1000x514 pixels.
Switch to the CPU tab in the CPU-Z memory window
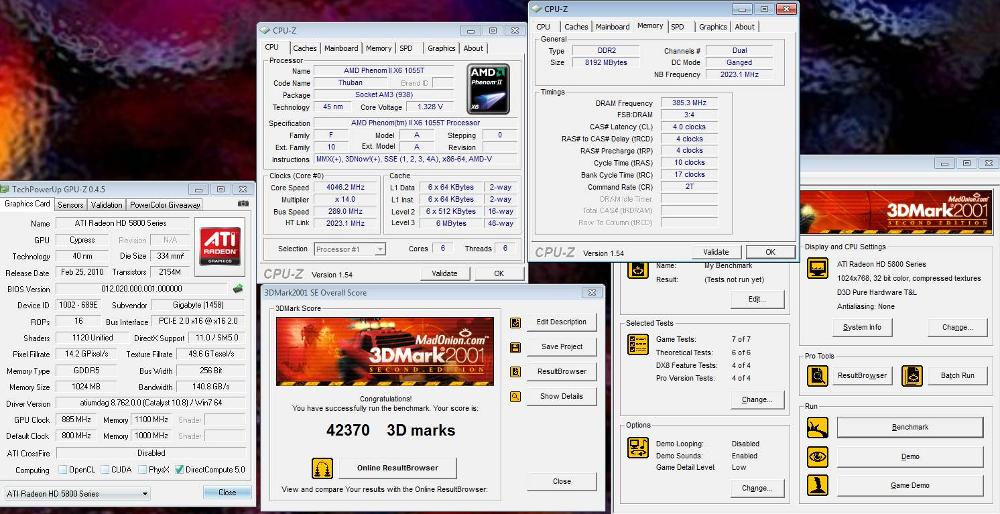click(543, 27)
